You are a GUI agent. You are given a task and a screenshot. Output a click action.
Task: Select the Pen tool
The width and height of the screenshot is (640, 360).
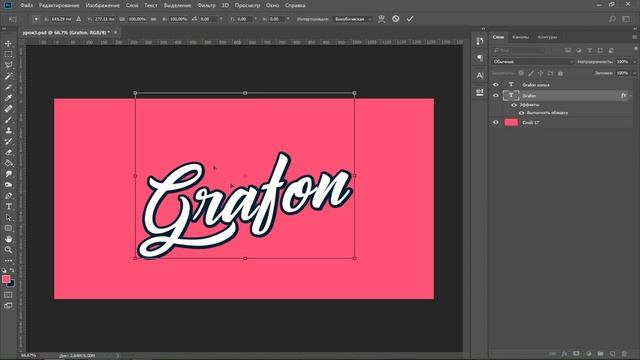tap(8, 196)
